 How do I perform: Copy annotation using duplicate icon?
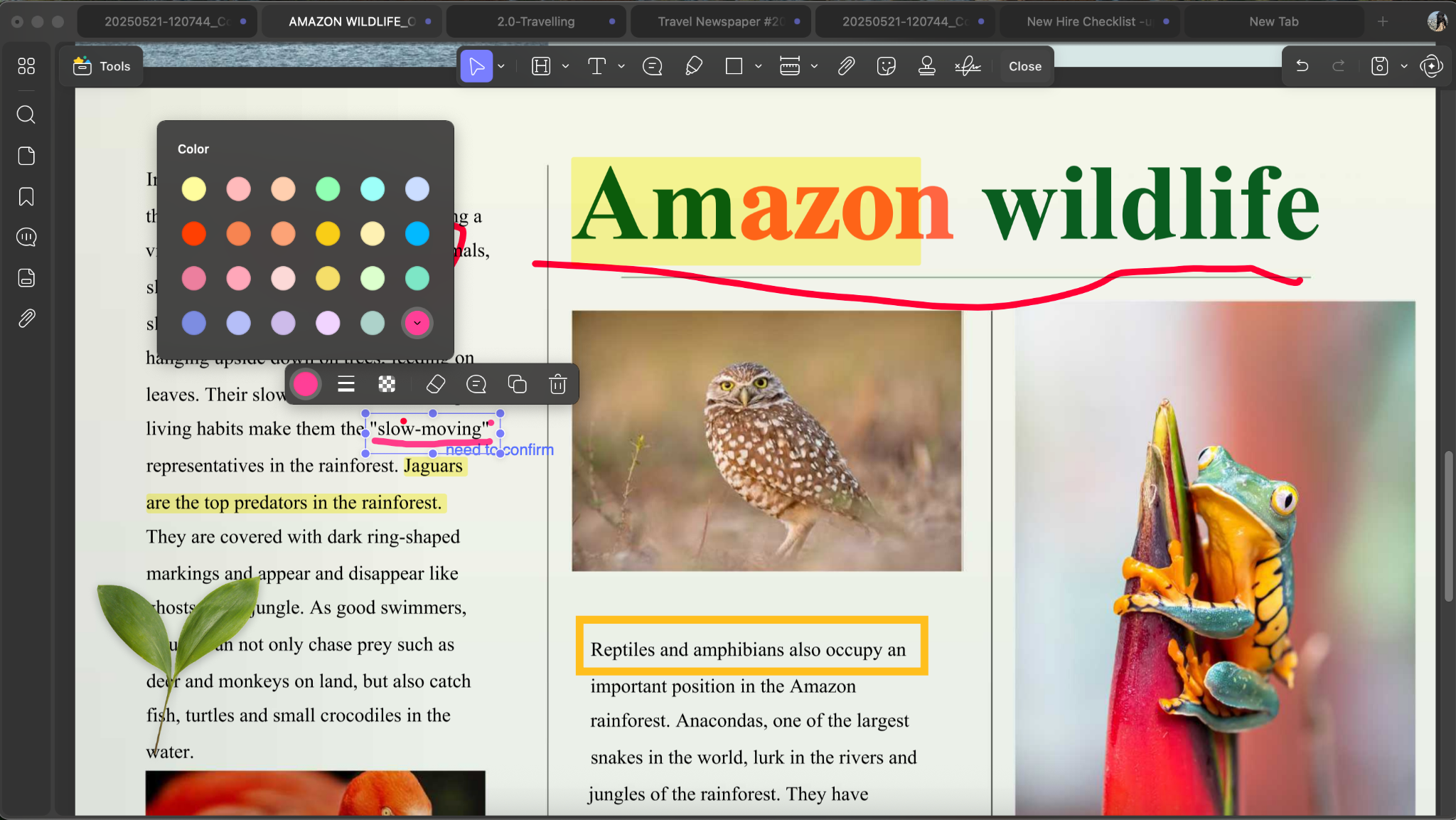[x=517, y=385]
